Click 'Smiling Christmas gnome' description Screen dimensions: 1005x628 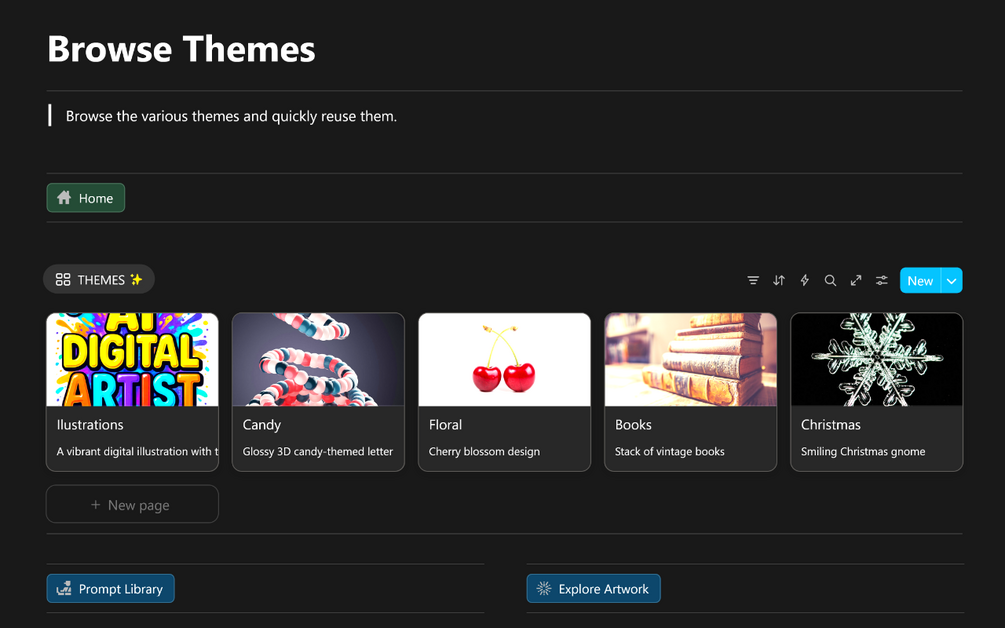coord(863,452)
